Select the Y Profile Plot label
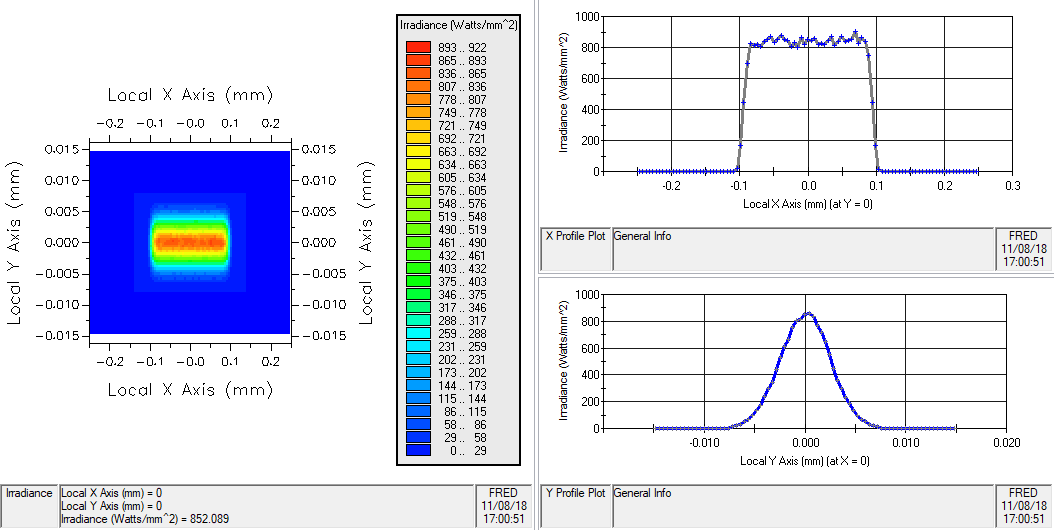 tap(575, 493)
